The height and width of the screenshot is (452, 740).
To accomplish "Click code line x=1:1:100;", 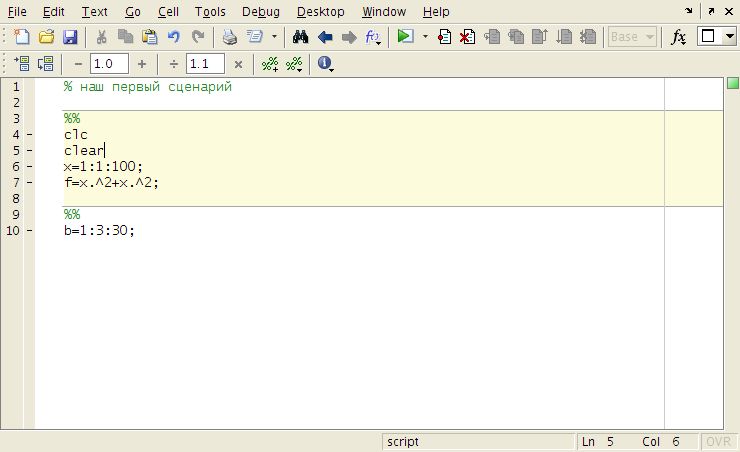I will 103,167.
